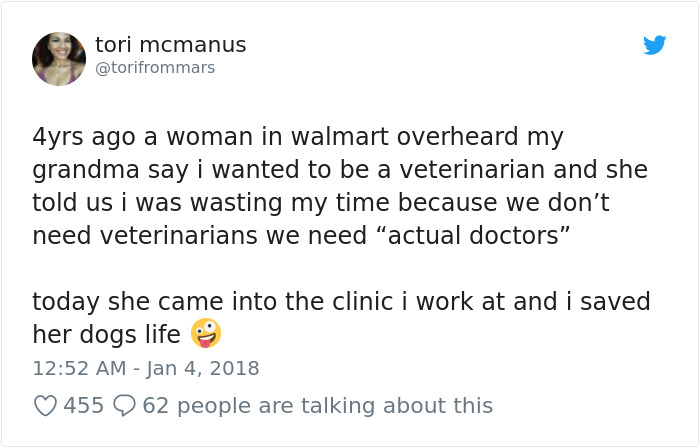Click the word "grandma" in the tweet

click(x=86, y=171)
